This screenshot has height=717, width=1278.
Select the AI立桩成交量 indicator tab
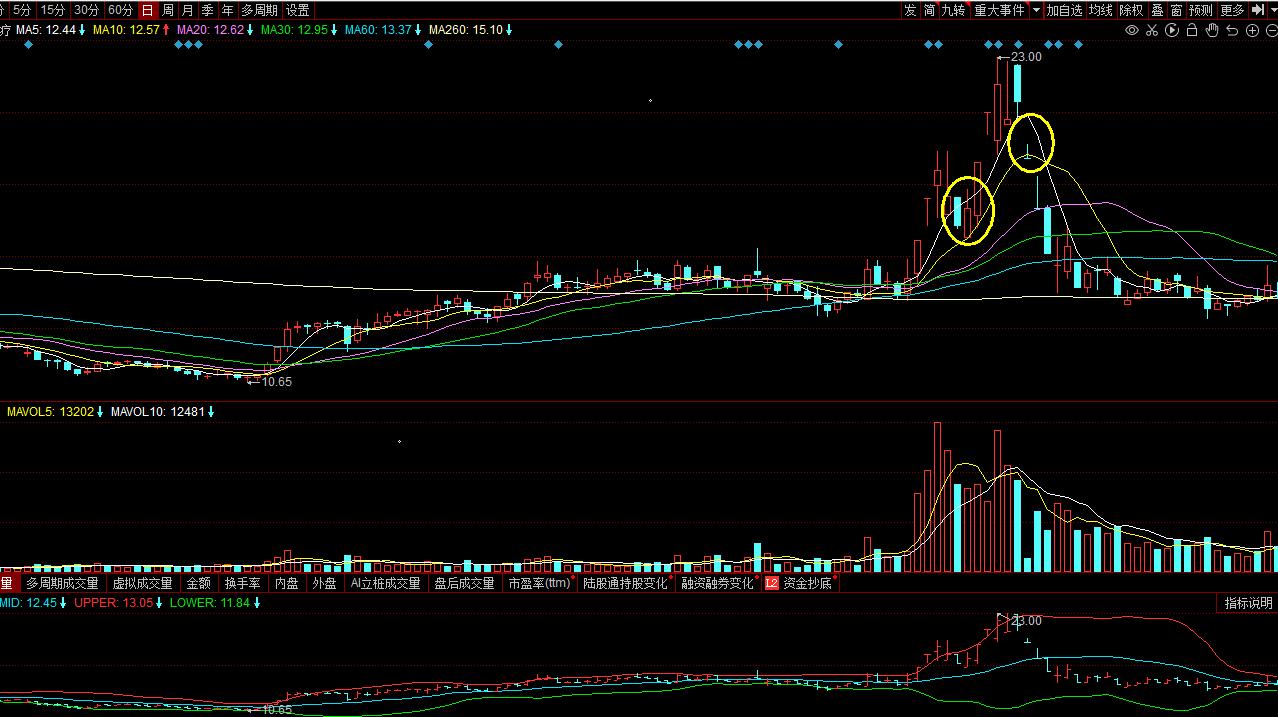tap(385, 583)
